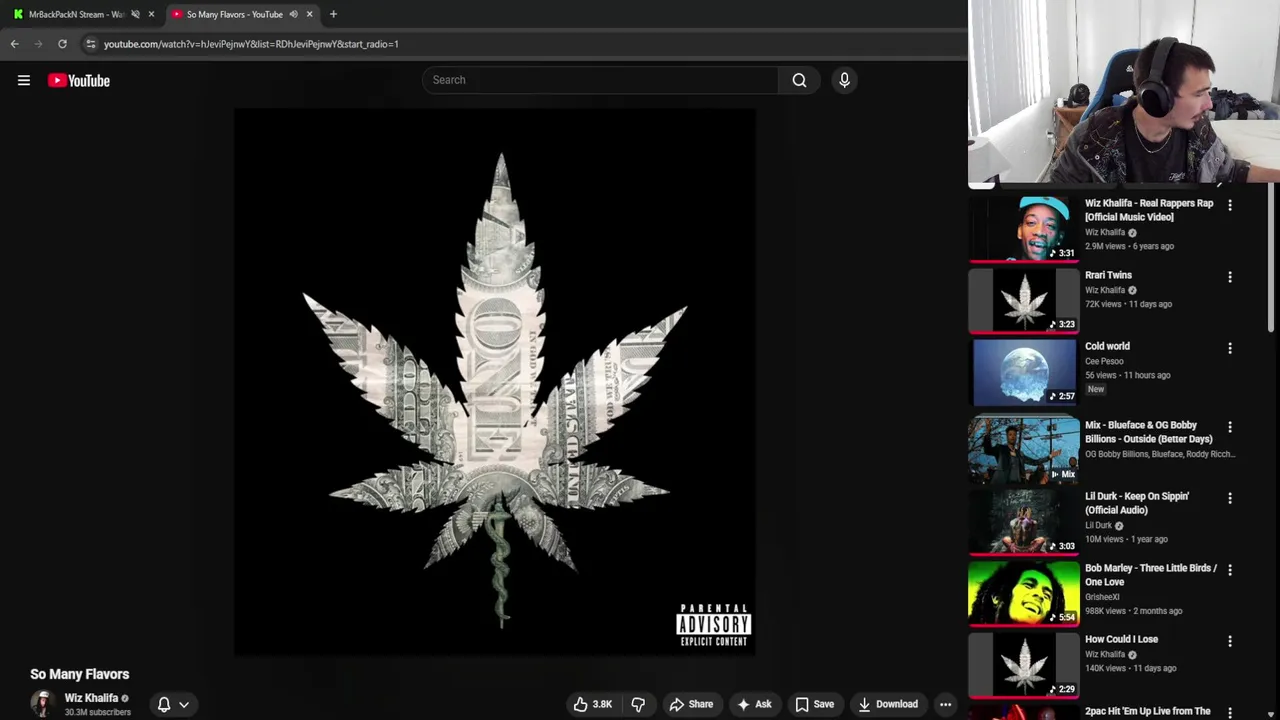Expand the notification options chevron
This screenshot has width=1280, height=720.
(x=184, y=704)
